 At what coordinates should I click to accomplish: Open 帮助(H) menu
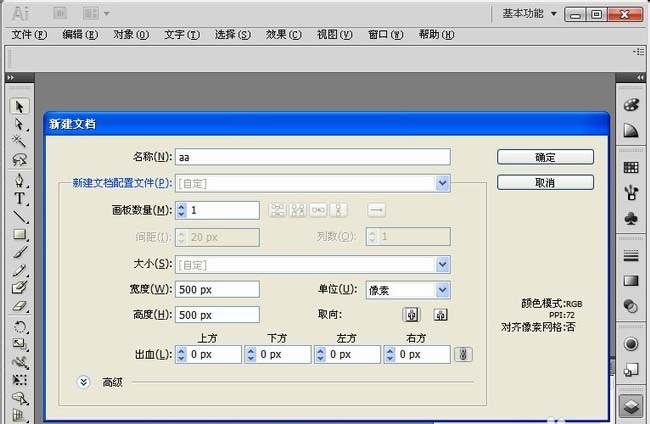click(437, 34)
